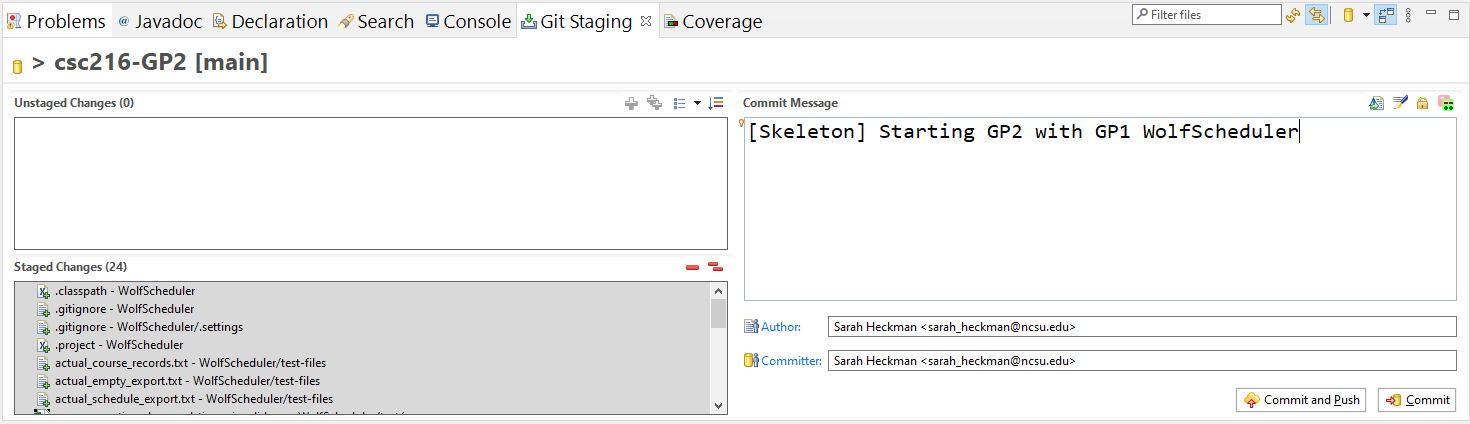
Task: Click Add selected files to index icon
Action: [x=631, y=103]
